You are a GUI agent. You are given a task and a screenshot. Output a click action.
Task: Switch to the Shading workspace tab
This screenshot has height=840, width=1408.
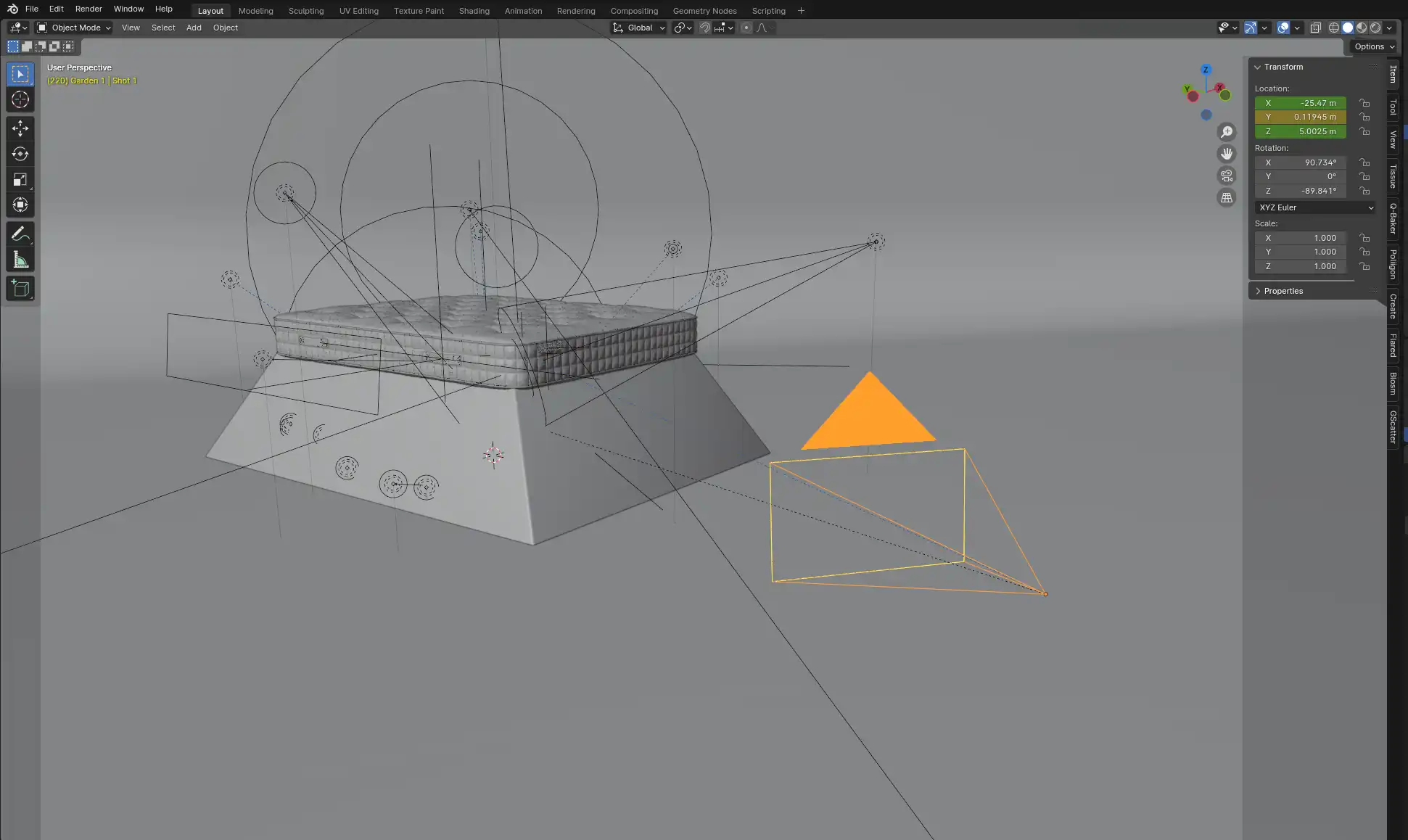tap(474, 11)
